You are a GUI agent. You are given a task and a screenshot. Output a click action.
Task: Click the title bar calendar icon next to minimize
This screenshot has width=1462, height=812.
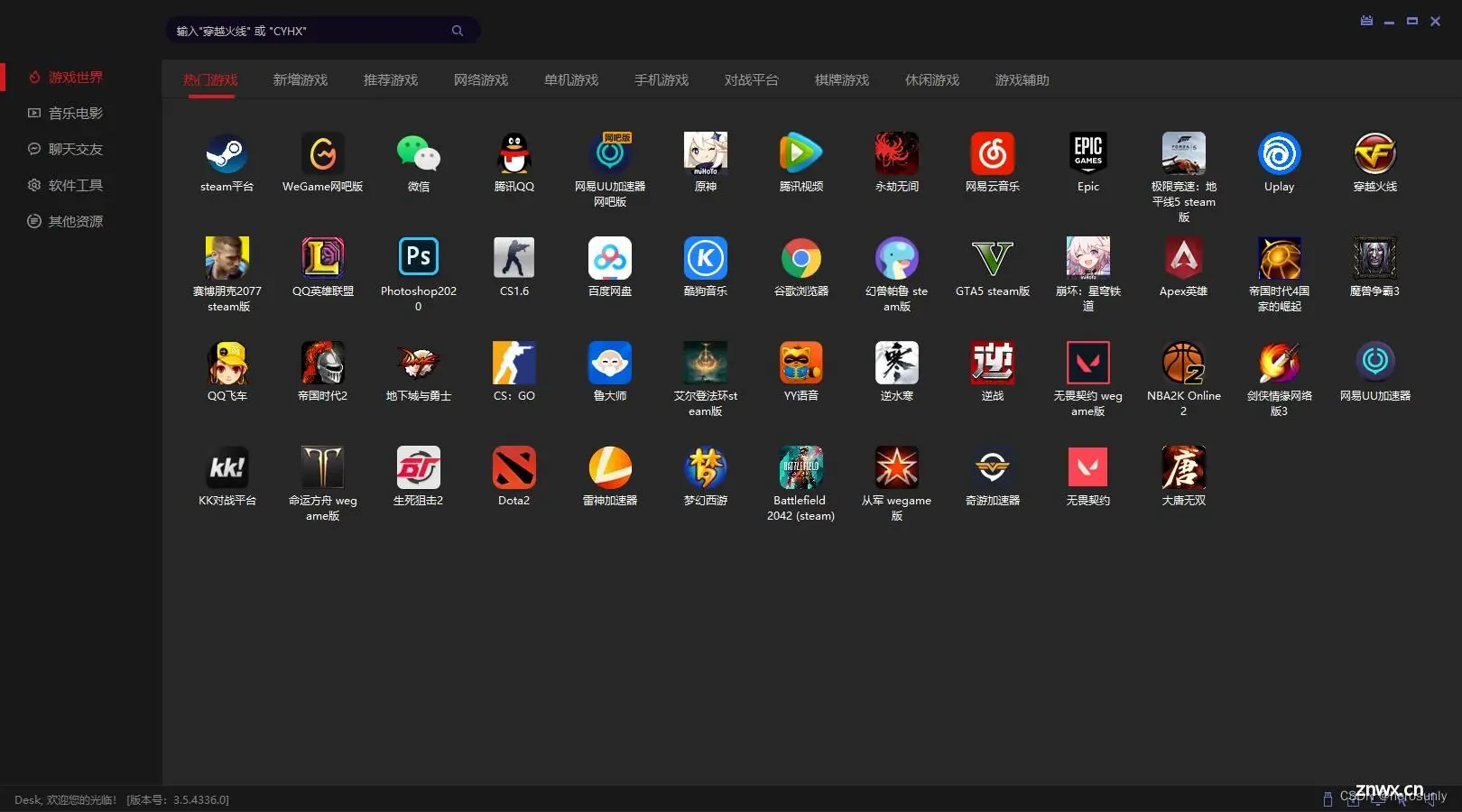[1366, 21]
